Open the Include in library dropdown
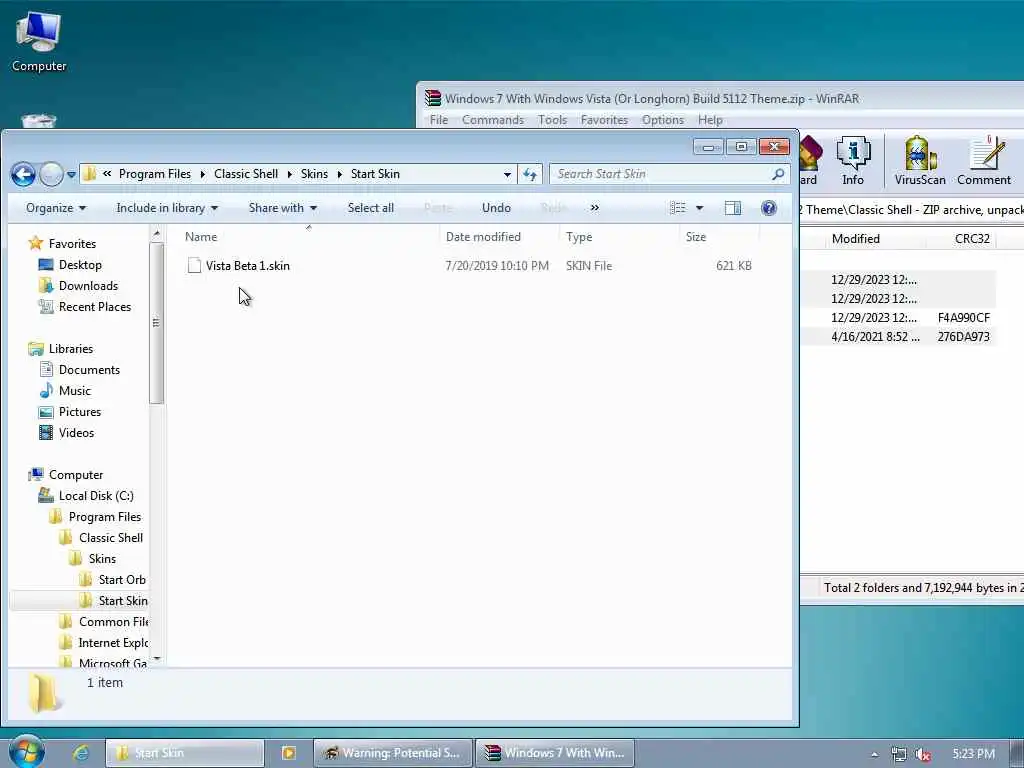1024x768 pixels. point(167,208)
